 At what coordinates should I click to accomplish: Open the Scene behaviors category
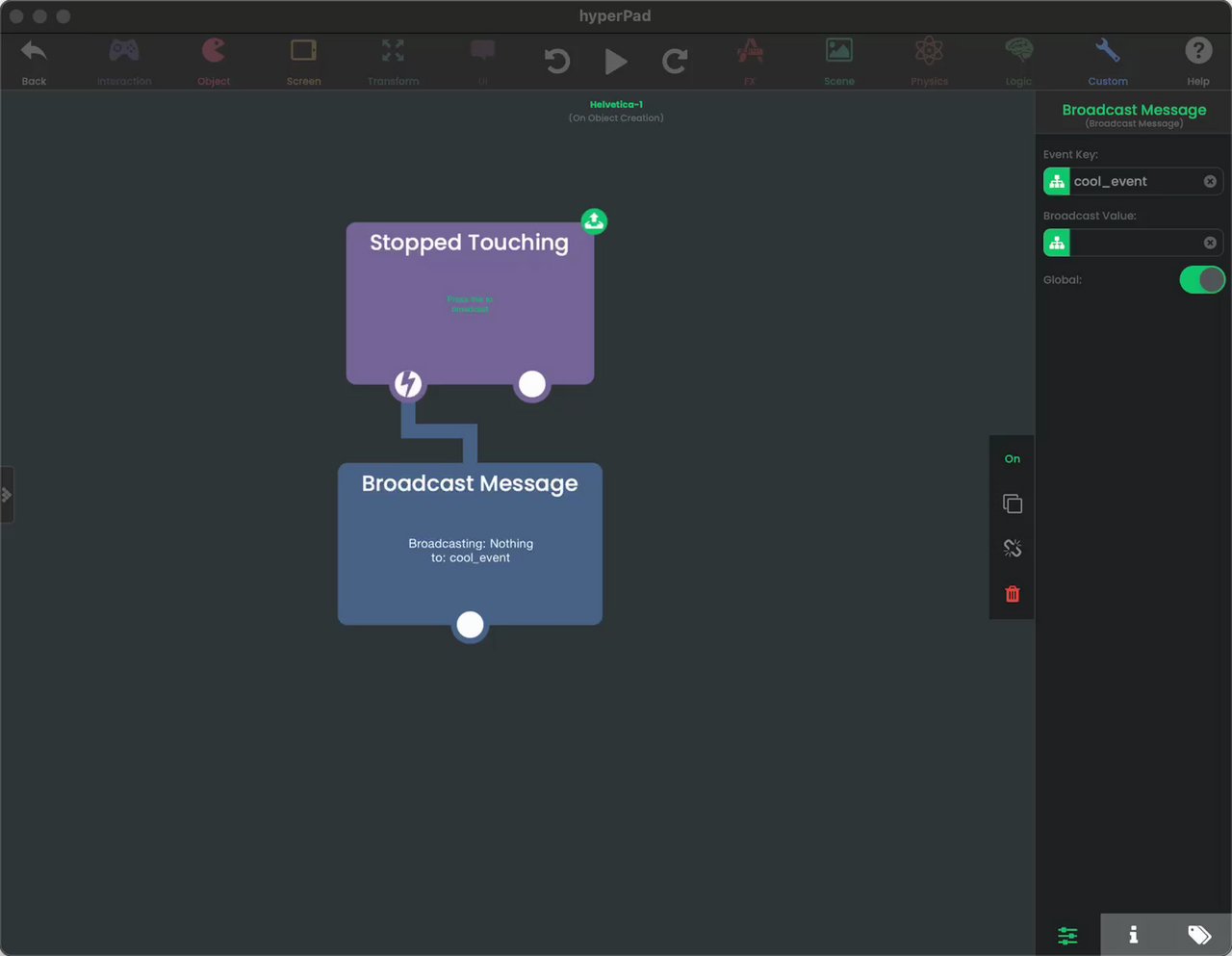point(839,61)
